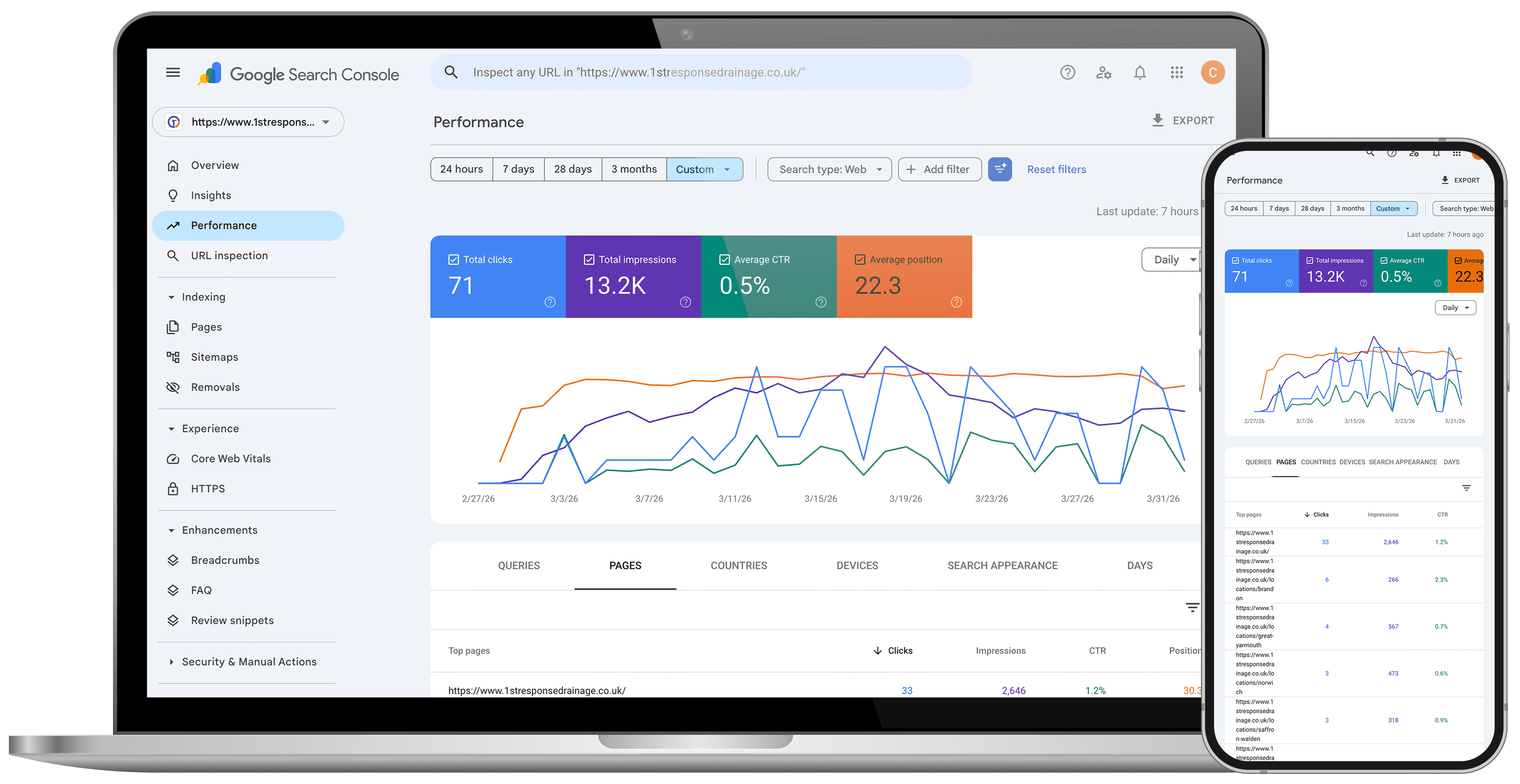Click Add filter on laptop

[940, 169]
